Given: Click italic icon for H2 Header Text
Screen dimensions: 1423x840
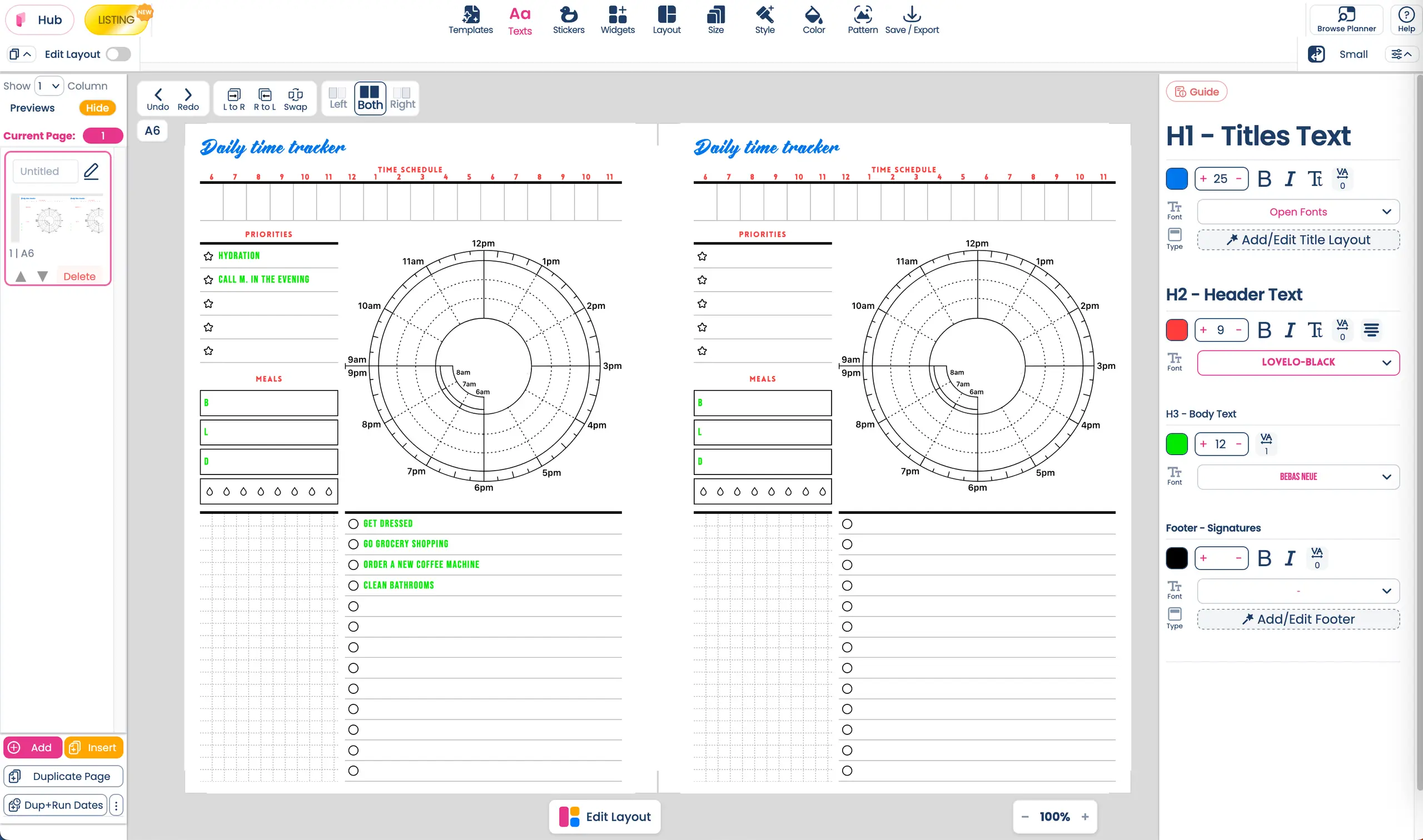Looking at the screenshot, I should point(1290,330).
